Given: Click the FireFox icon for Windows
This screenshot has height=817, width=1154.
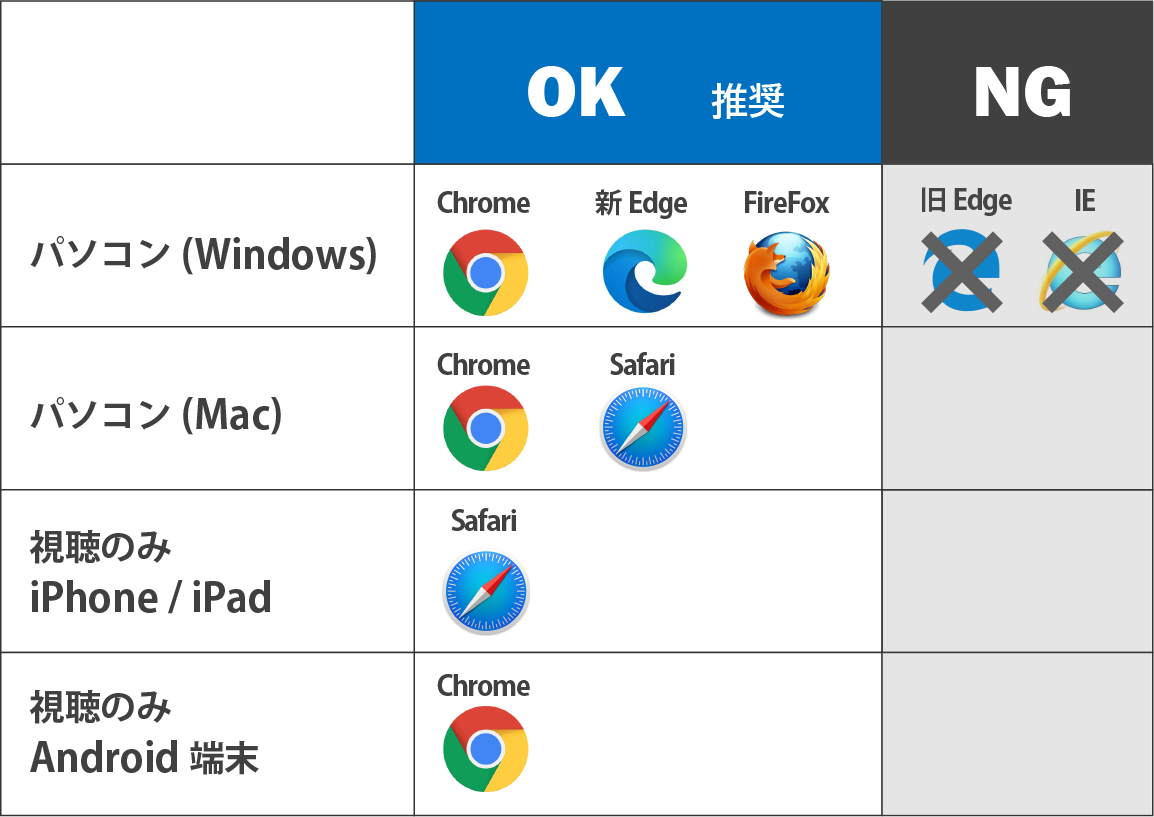Looking at the screenshot, I should (x=787, y=273).
